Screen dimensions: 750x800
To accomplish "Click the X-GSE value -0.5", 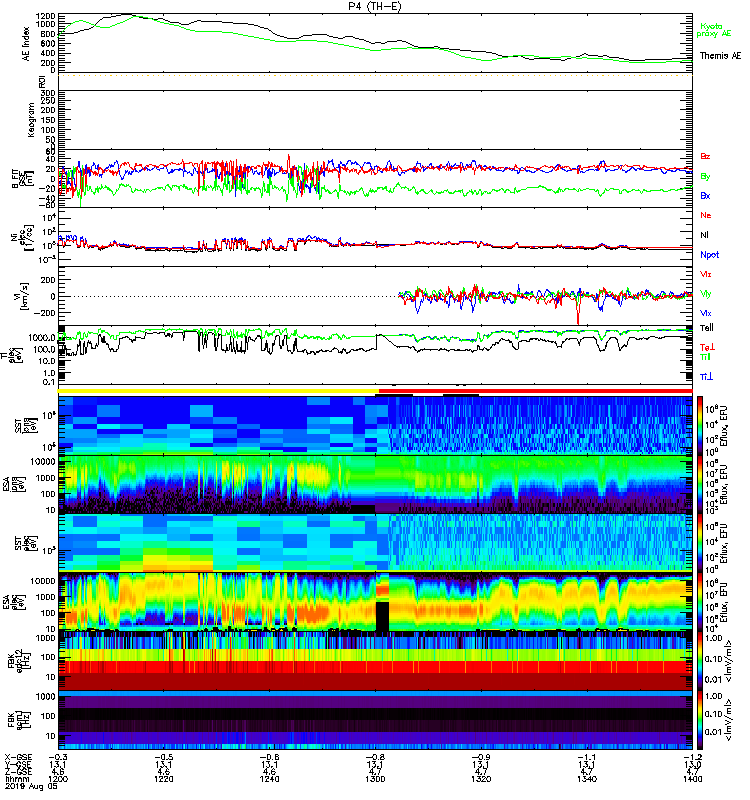I will (x=163, y=758).
